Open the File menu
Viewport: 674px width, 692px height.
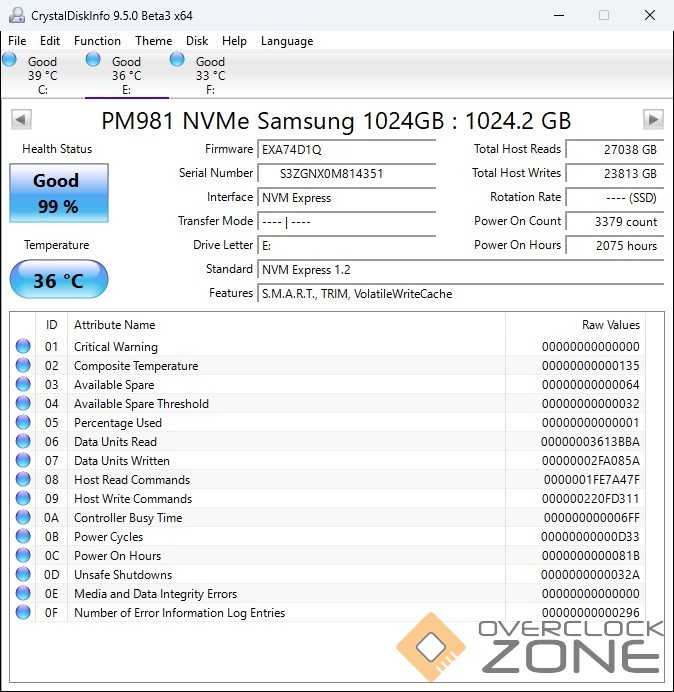(x=17, y=41)
